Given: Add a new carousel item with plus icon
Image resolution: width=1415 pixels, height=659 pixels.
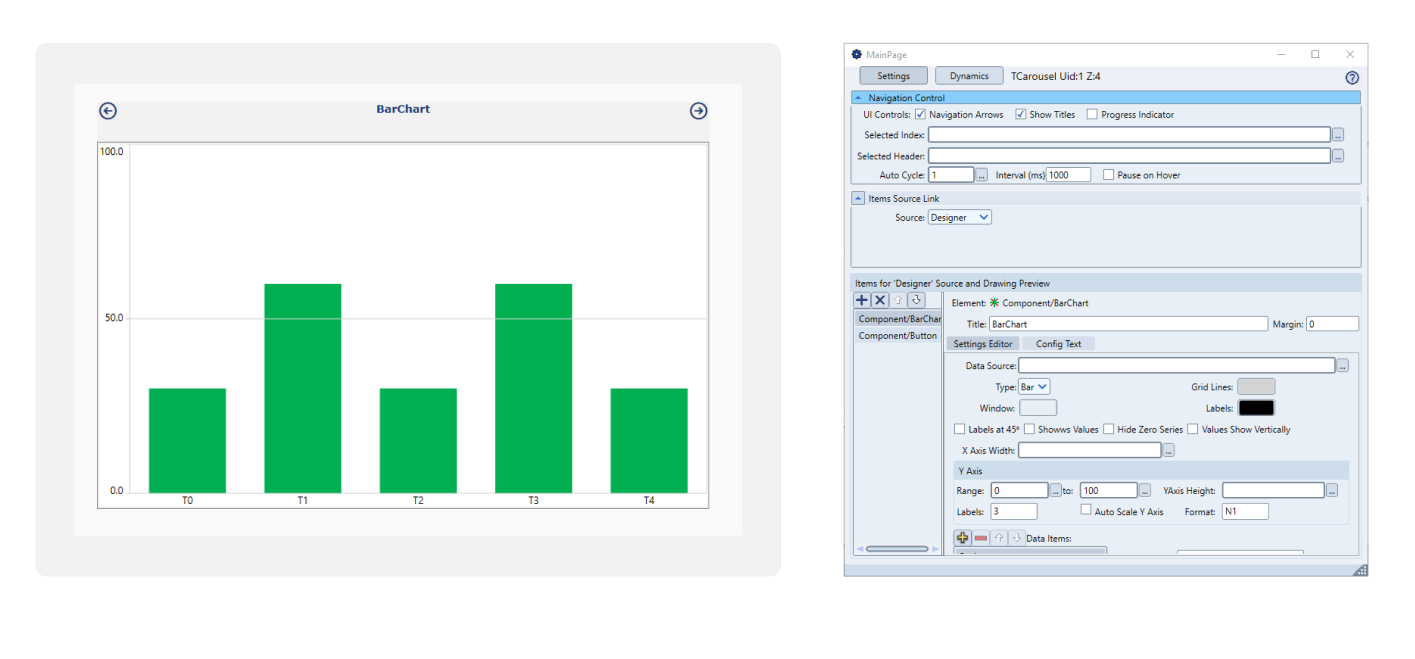Looking at the screenshot, I should (862, 300).
